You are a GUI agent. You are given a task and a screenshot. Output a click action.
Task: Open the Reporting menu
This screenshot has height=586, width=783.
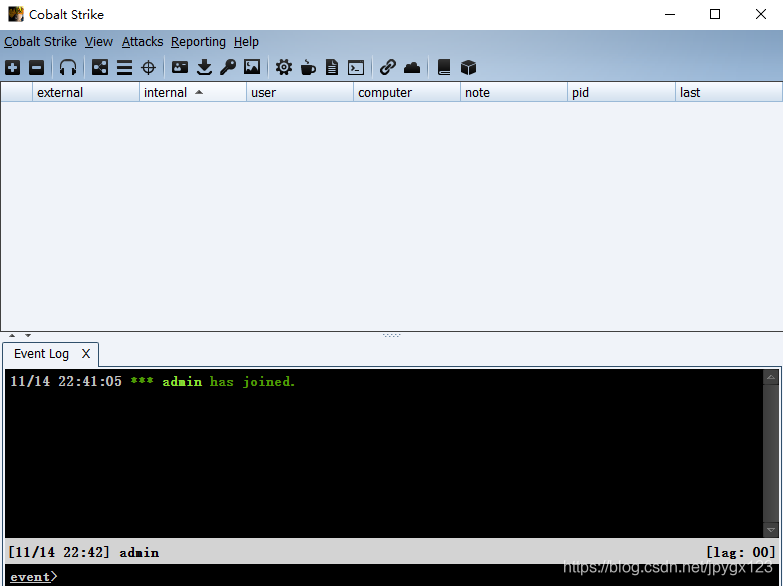198,42
